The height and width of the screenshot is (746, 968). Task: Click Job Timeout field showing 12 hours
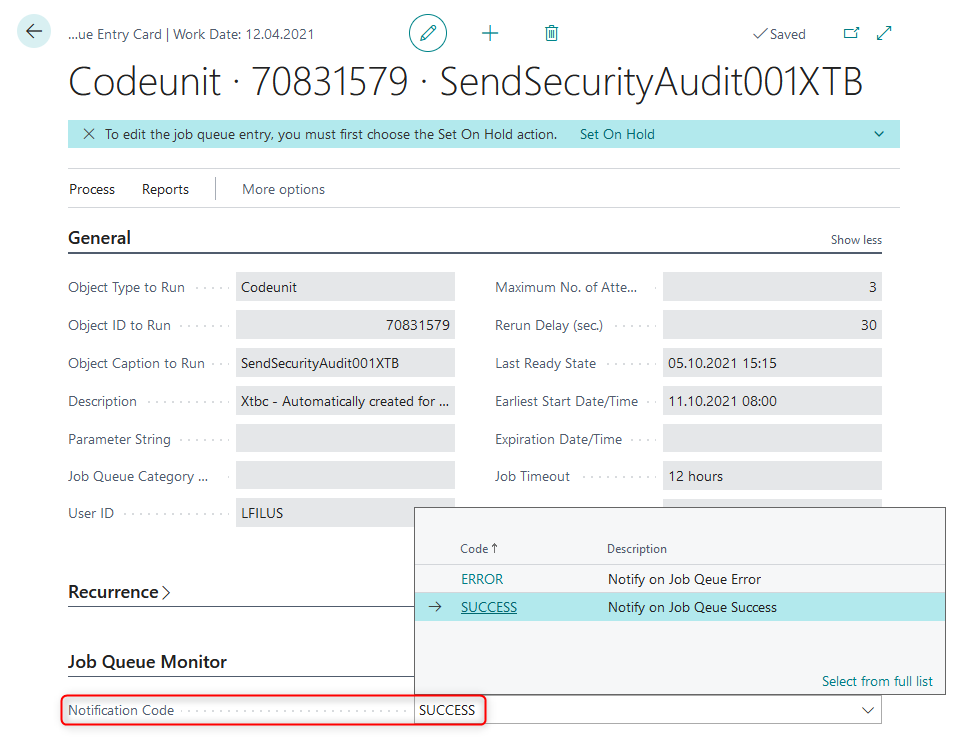coord(772,476)
